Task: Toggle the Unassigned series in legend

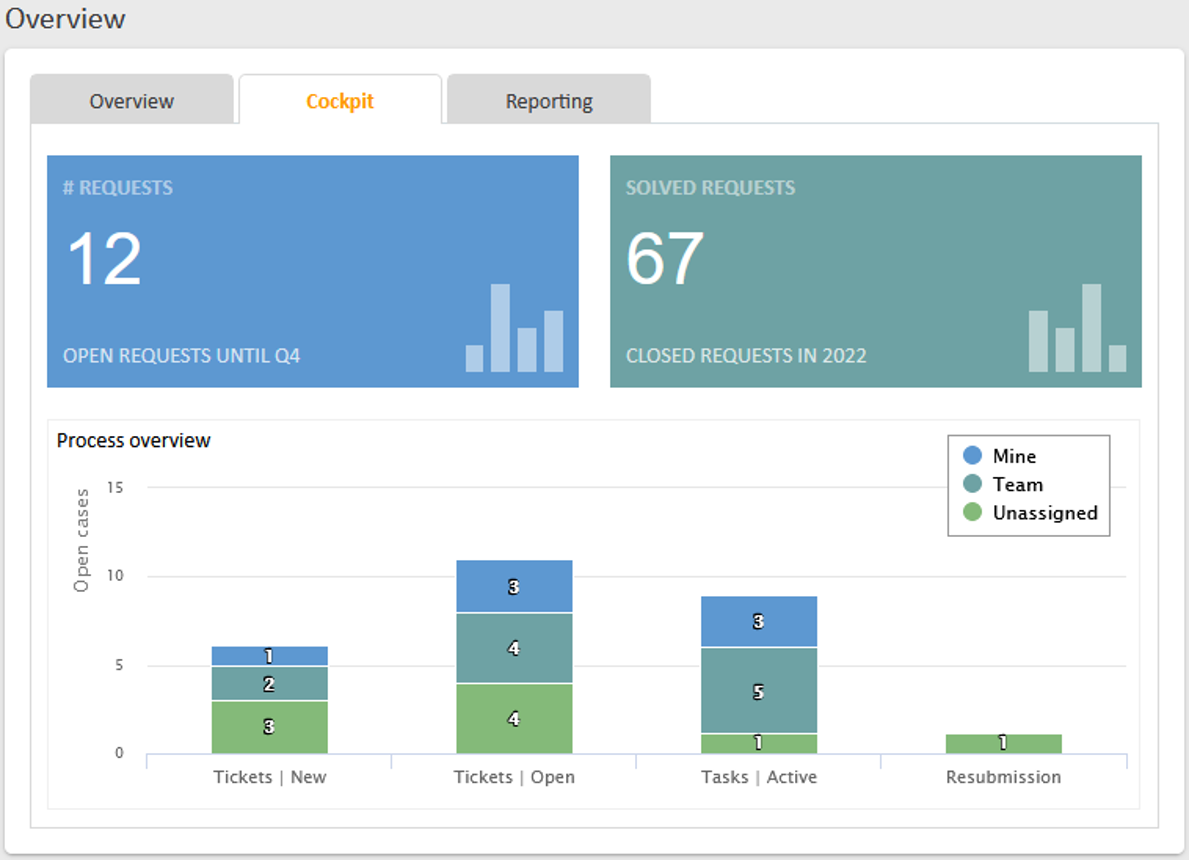Action: coord(1044,513)
